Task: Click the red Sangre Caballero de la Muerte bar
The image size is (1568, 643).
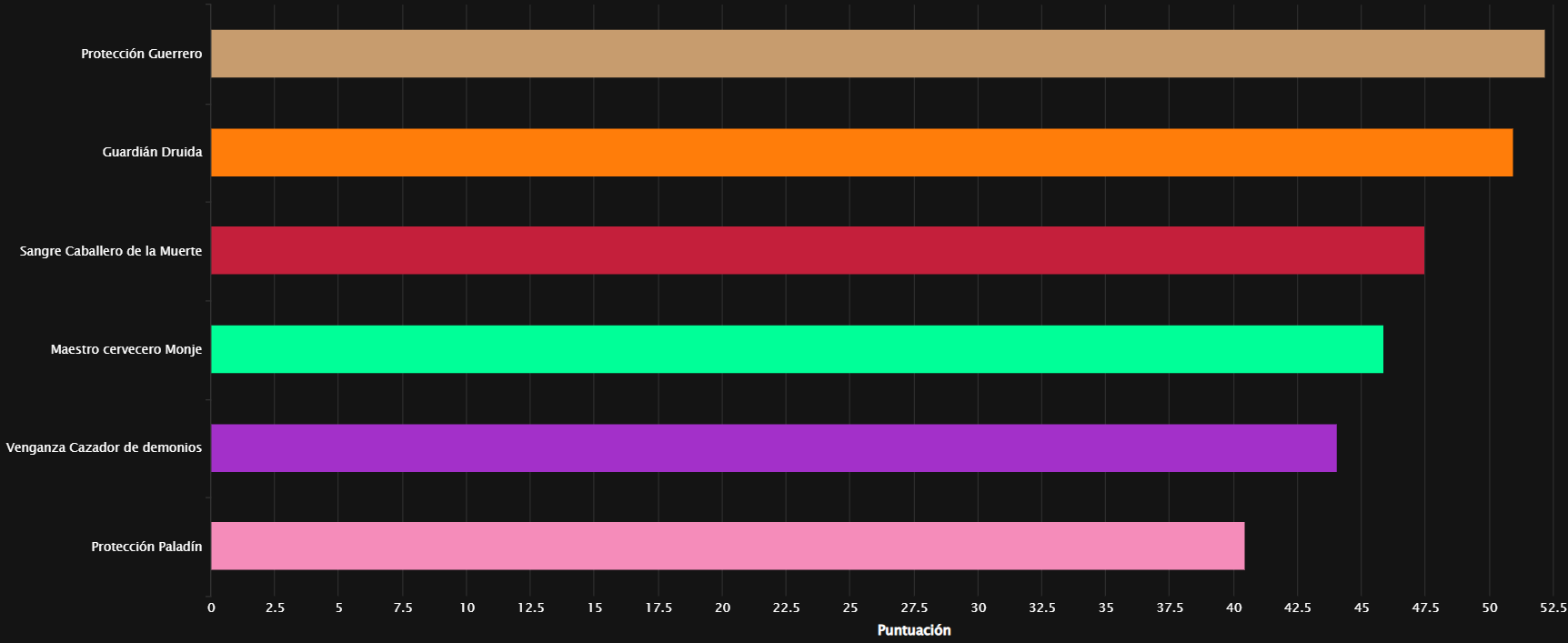Action: pyautogui.click(x=818, y=250)
